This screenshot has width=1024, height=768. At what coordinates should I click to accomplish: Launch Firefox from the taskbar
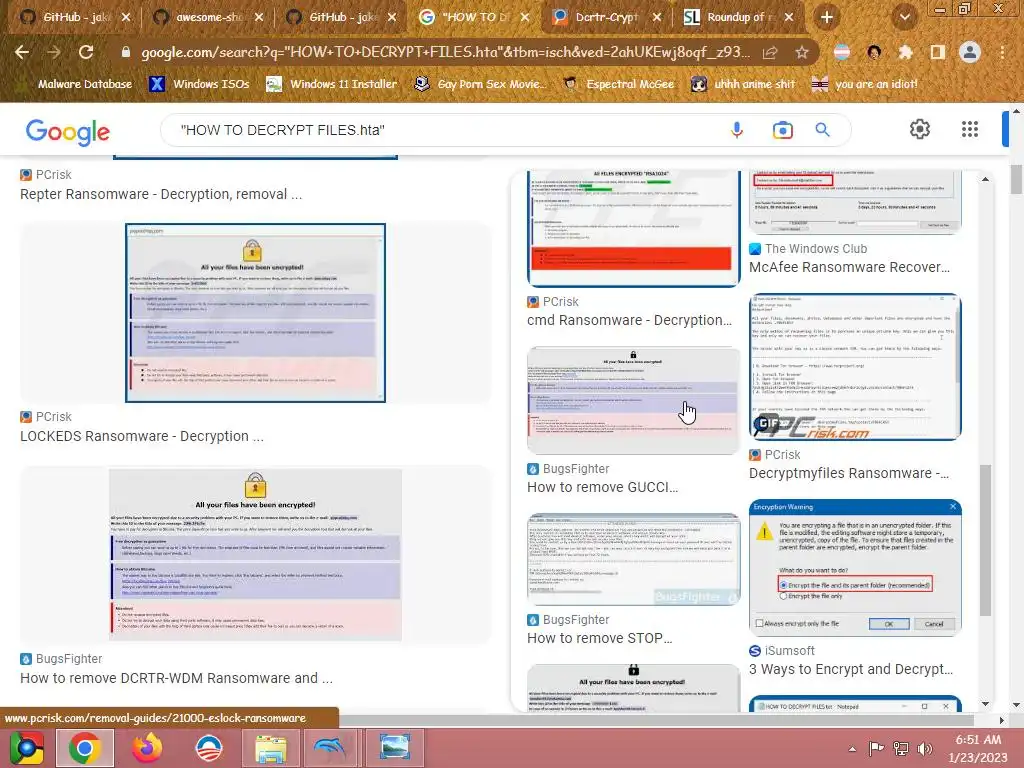147,748
